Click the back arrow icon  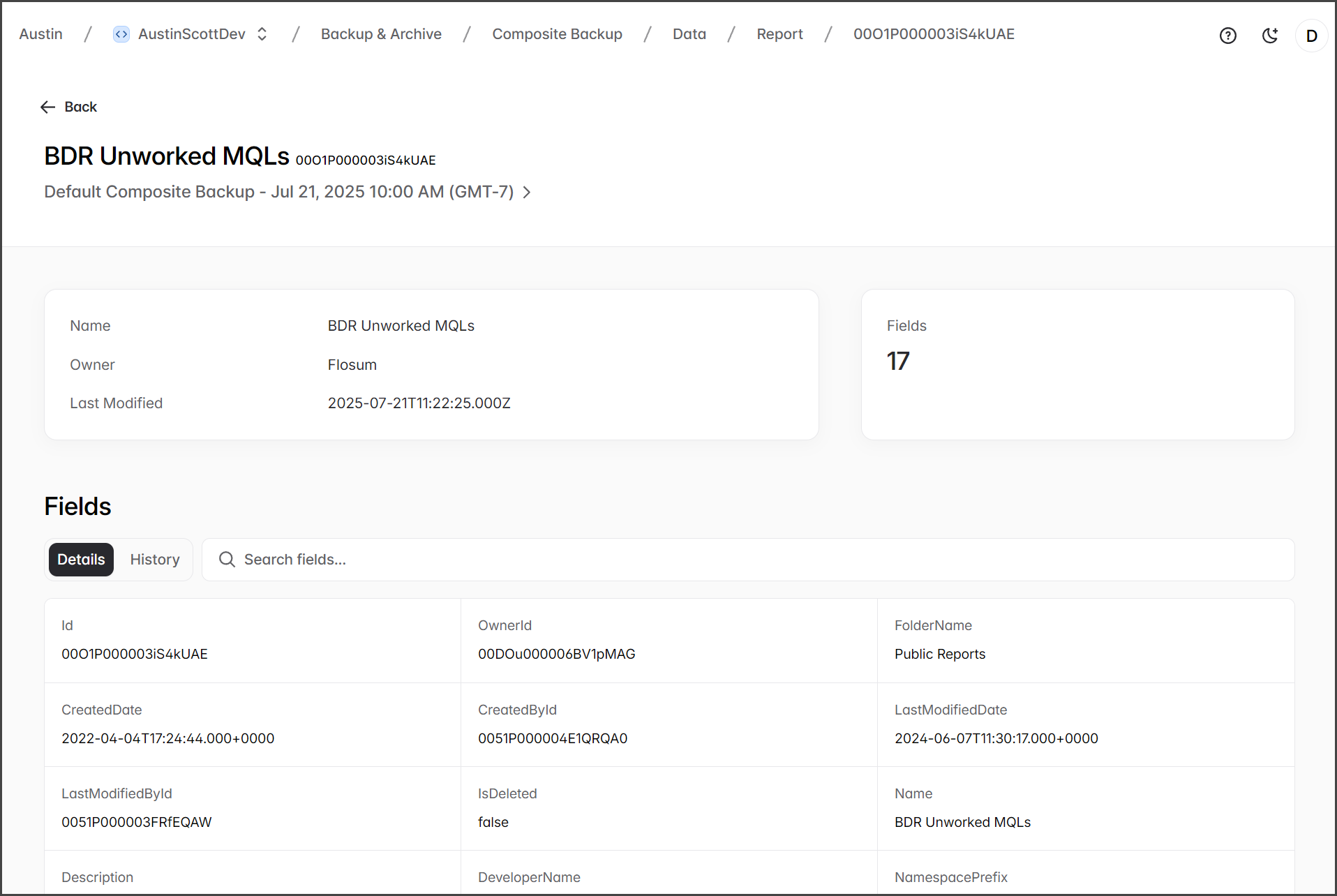(47, 107)
